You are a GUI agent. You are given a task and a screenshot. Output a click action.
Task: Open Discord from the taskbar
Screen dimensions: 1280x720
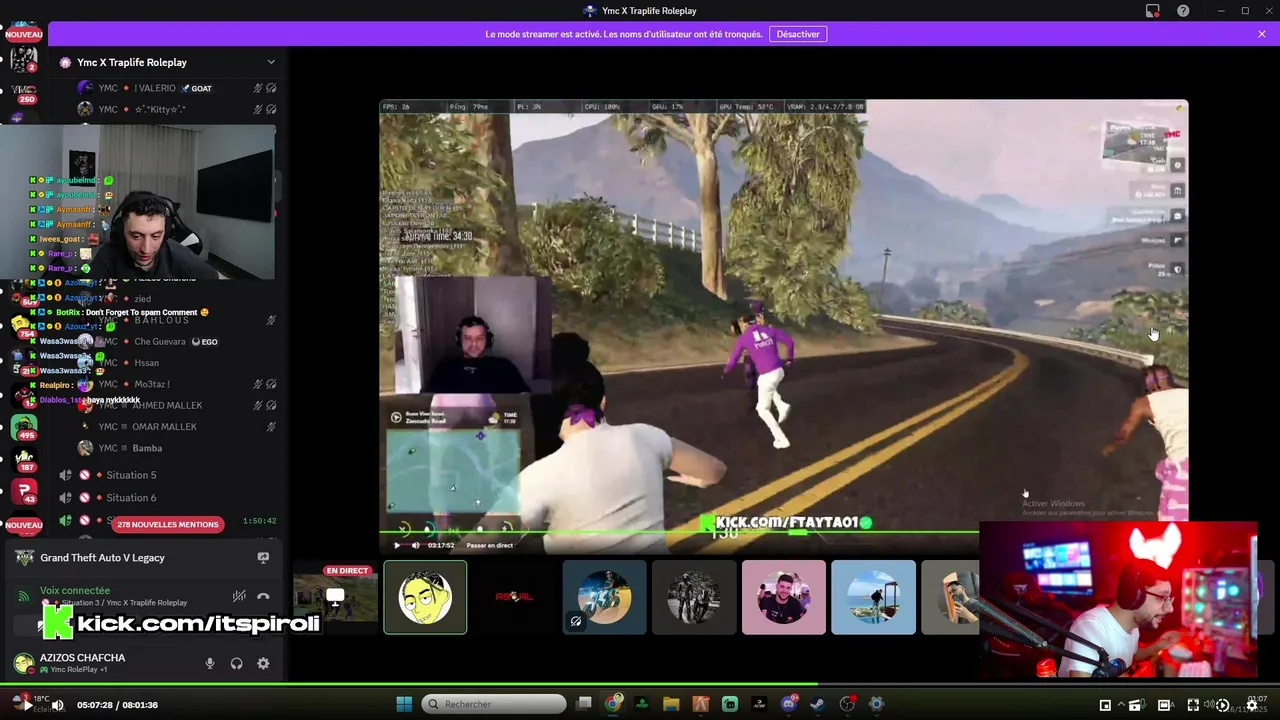tap(789, 704)
